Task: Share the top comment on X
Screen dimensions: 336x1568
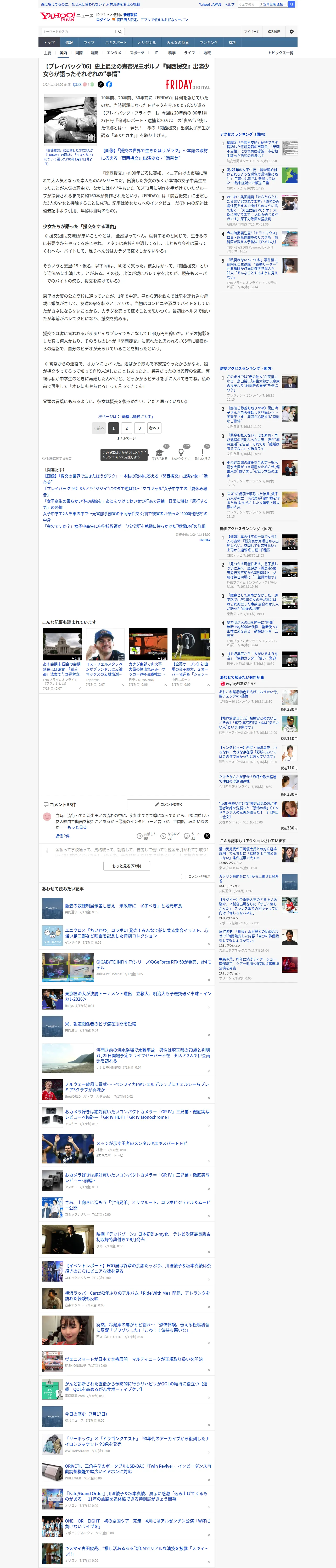Action: [207, 836]
